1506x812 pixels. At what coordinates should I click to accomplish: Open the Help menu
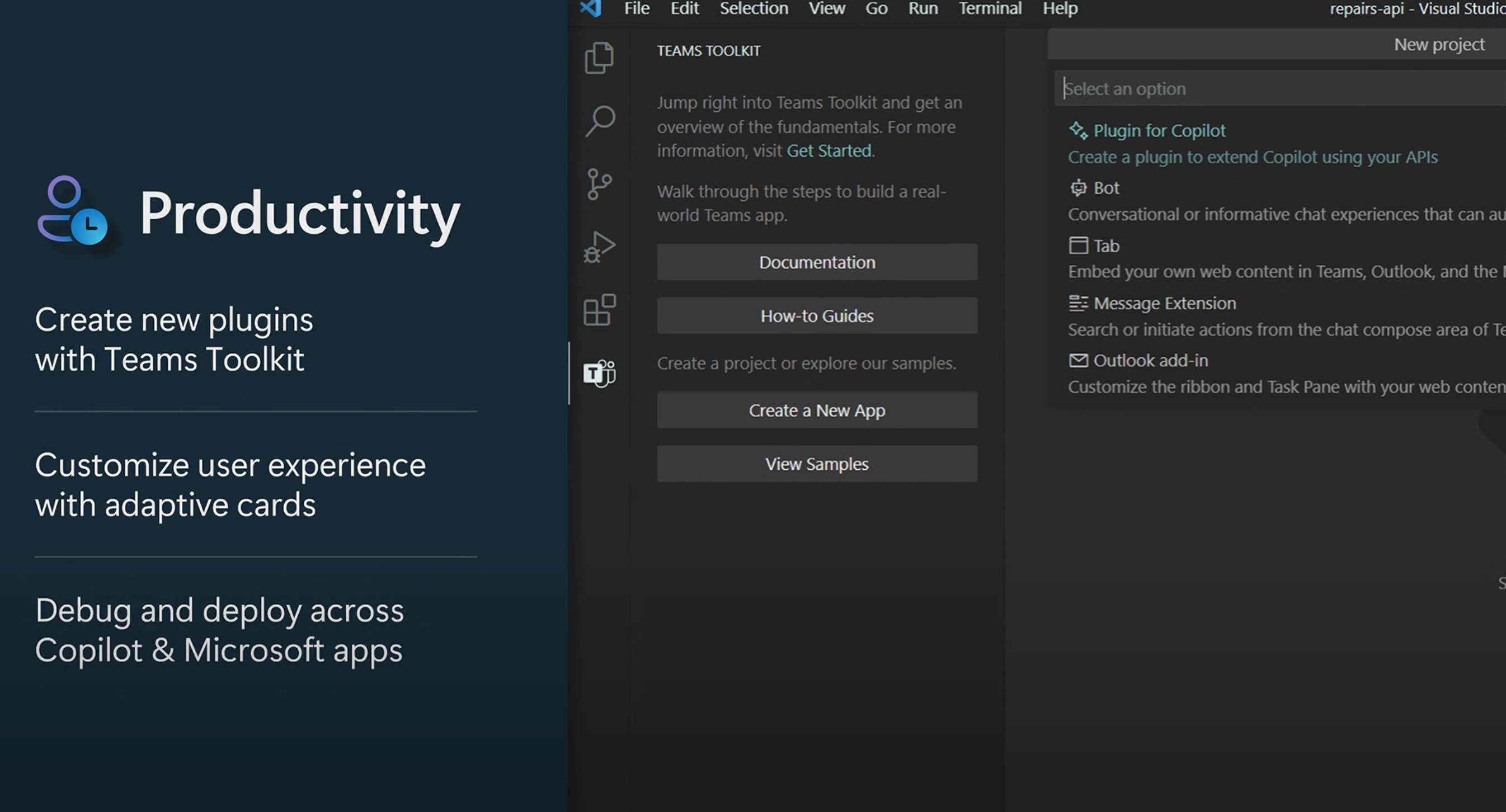(x=1060, y=8)
